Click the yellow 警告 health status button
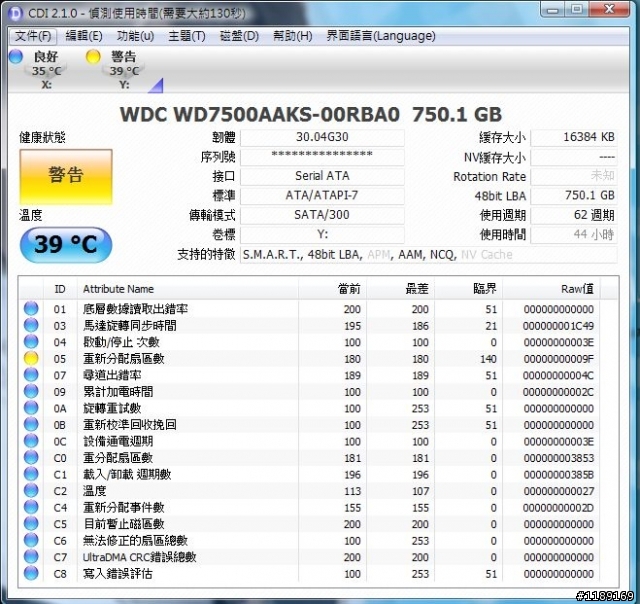This screenshot has height=604, width=640. [66, 176]
